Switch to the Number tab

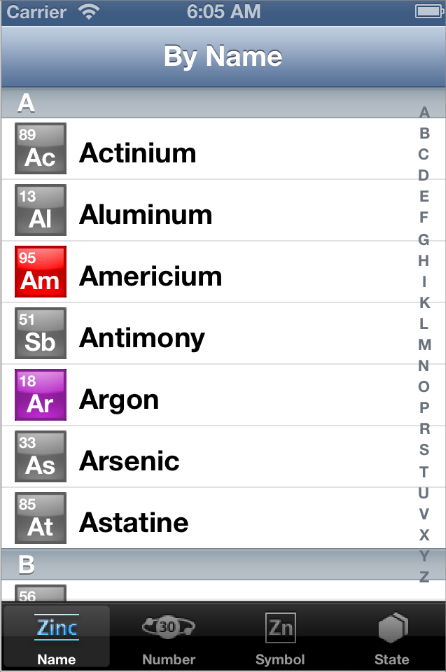(x=168, y=637)
